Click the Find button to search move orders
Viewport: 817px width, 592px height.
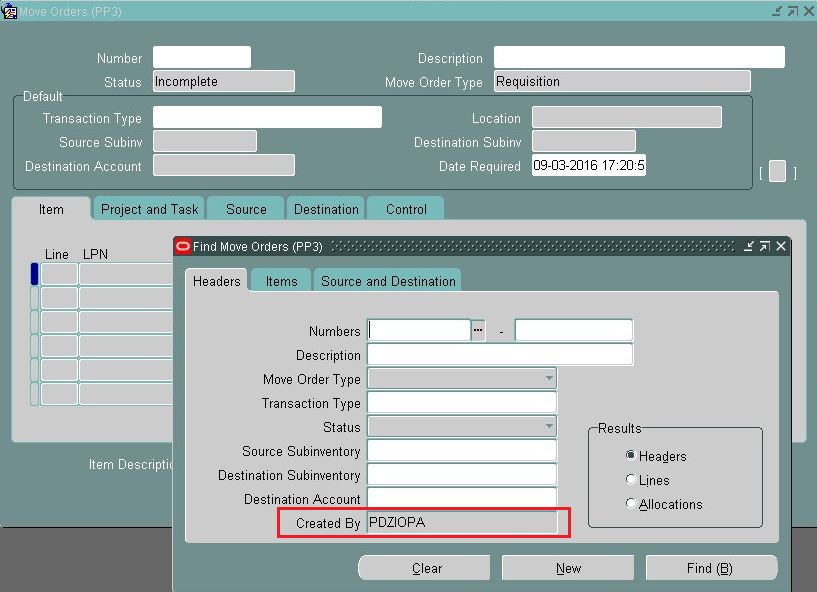pyautogui.click(x=711, y=567)
